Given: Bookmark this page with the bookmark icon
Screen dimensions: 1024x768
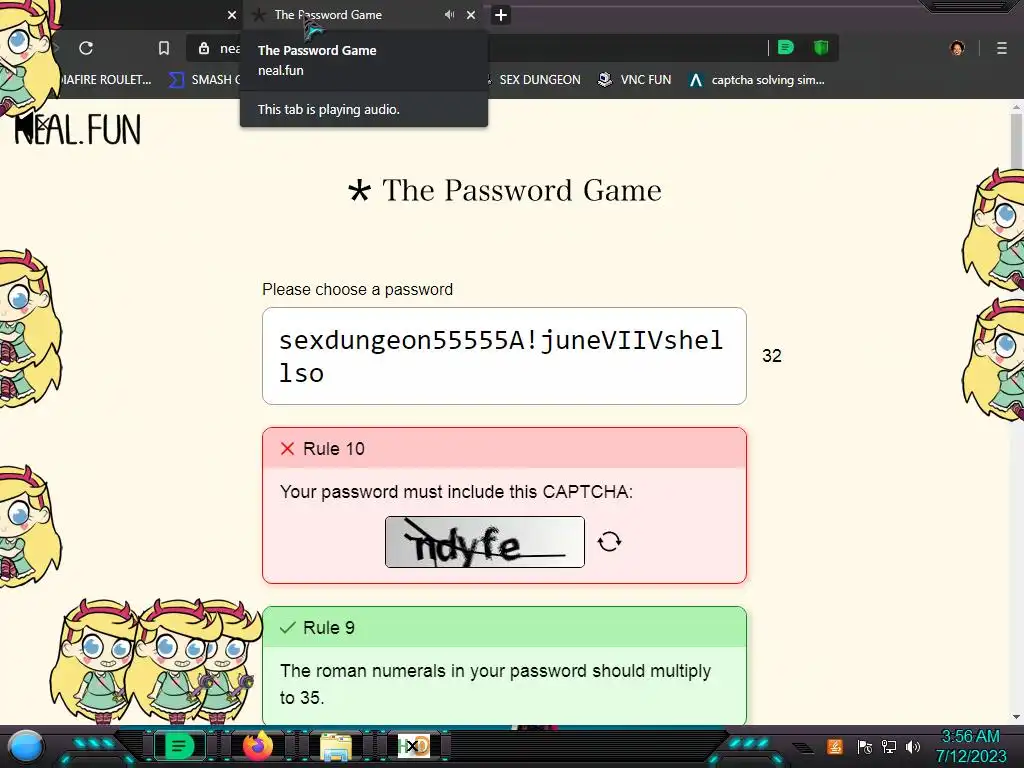Looking at the screenshot, I should (164, 48).
